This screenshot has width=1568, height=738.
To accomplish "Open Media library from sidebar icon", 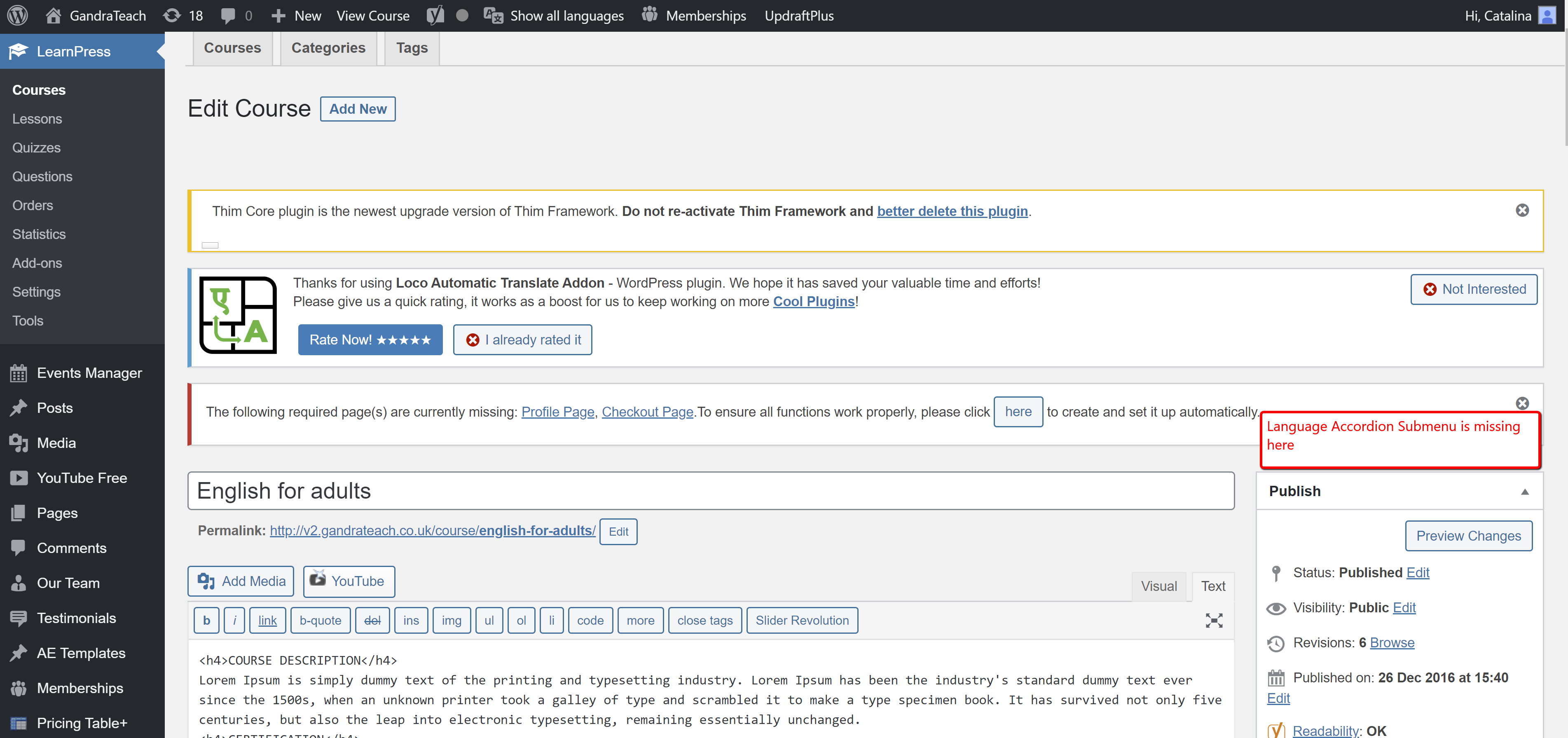I will pos(18,443).
